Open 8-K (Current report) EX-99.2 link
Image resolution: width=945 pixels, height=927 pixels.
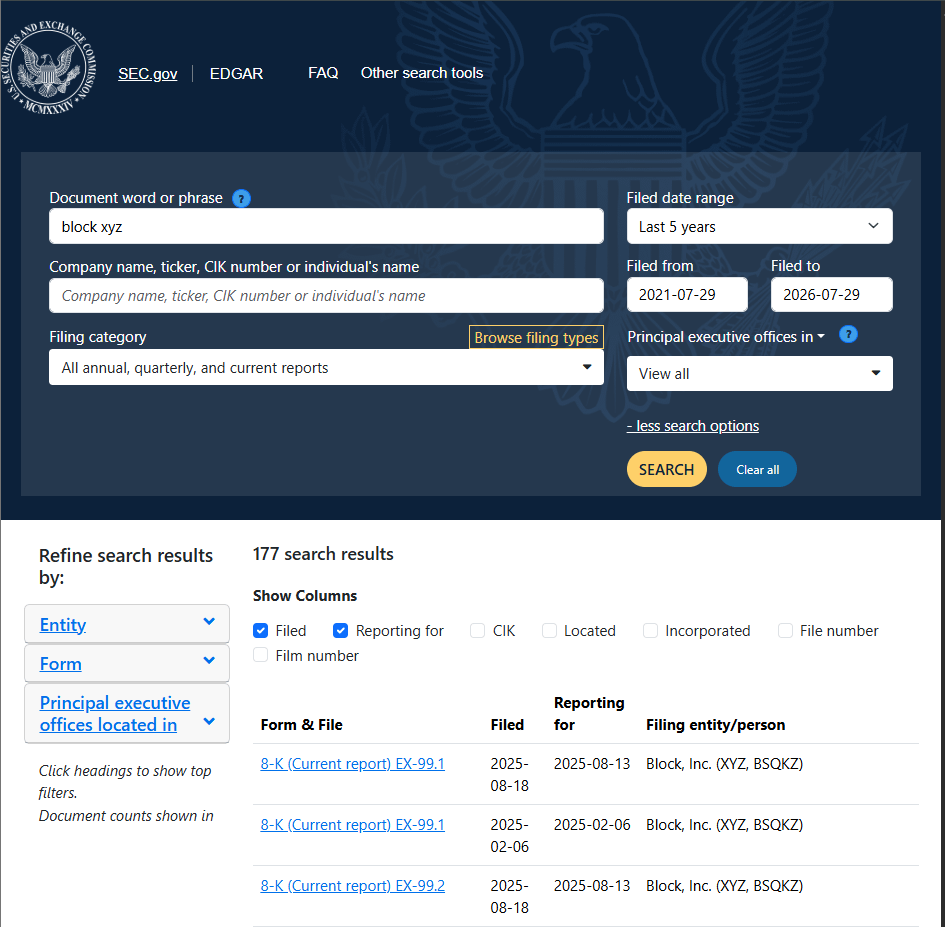click(353, 885)
